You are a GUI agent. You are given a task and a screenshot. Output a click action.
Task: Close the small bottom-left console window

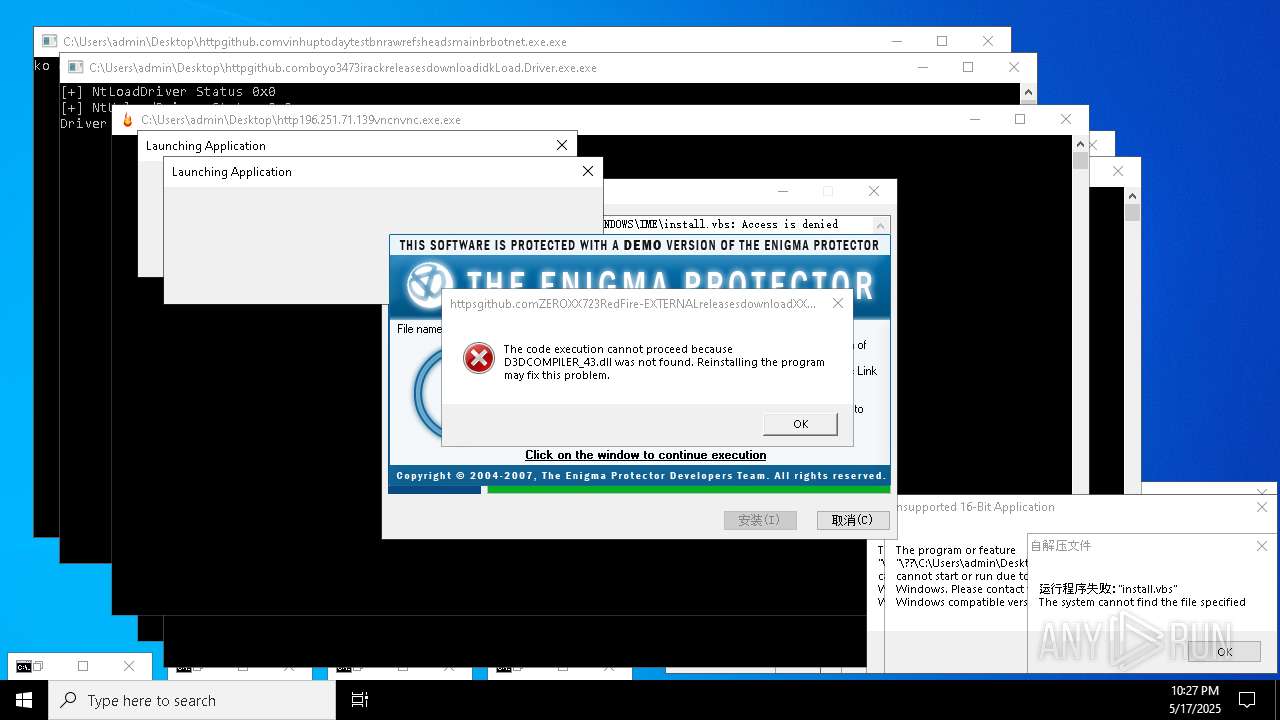(x=129, y=666)
